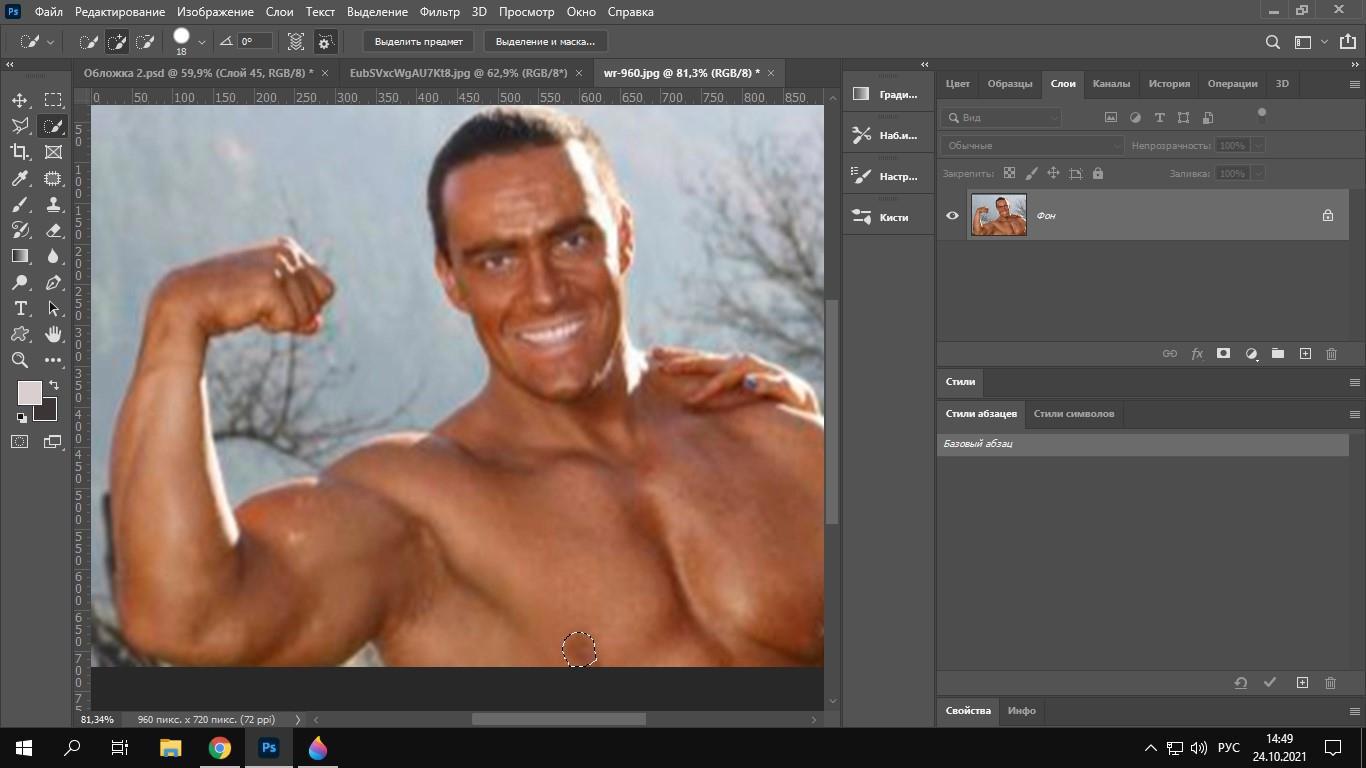This screenshot has height=768, width=1366.
Task: Click the foreground color swatch
Action: tap(29, 392)
